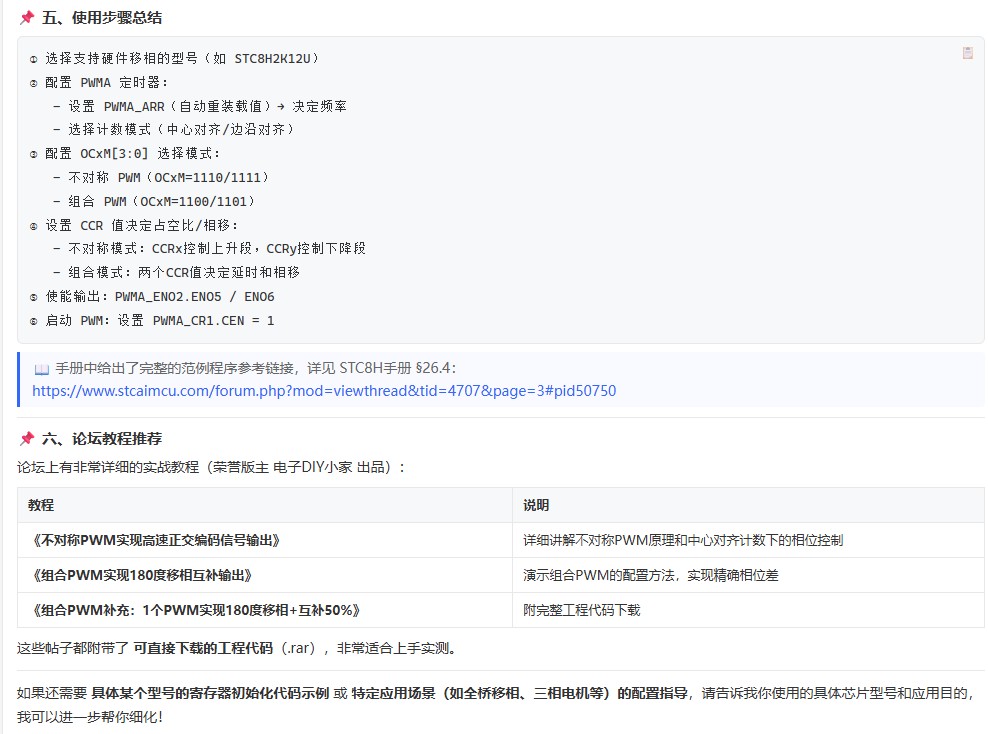
Task: Open the stcaimcu.com forum thread link
Action: pyautogui.click(x=324, y=391)
